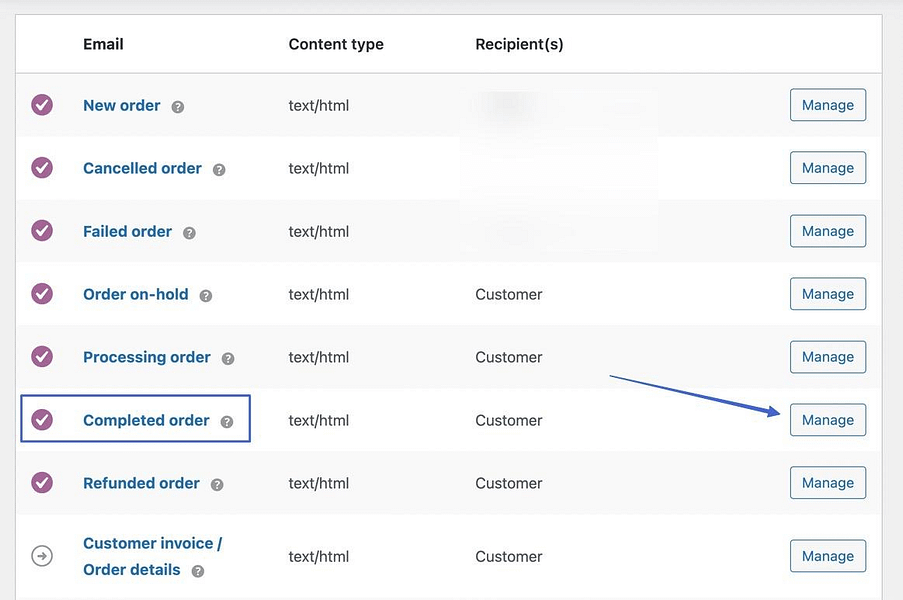Click help icon next to Completed order
Screen dimensions: 903x600
227,422
